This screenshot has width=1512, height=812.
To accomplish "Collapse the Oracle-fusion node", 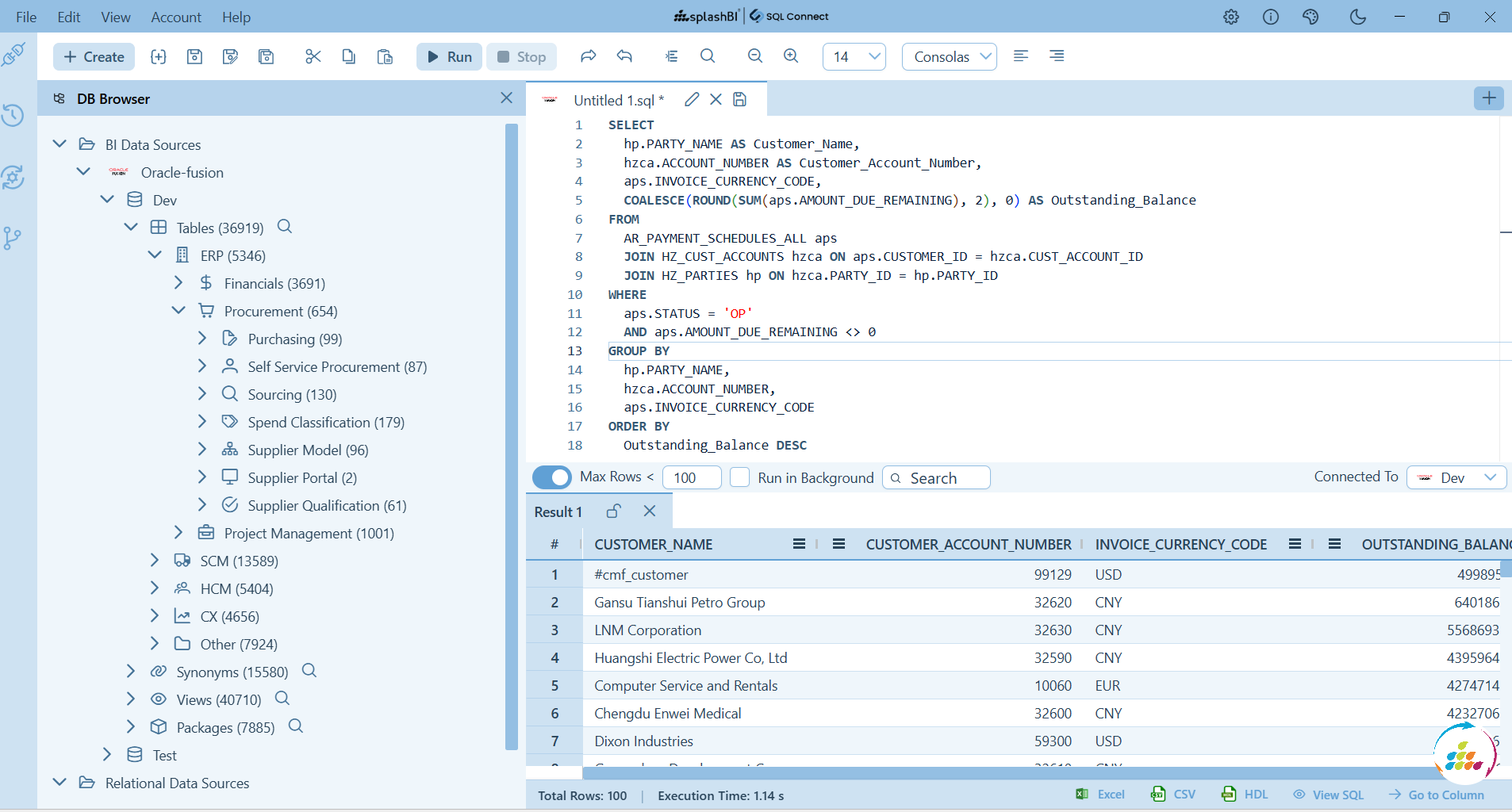I will [x=83, y=172].
